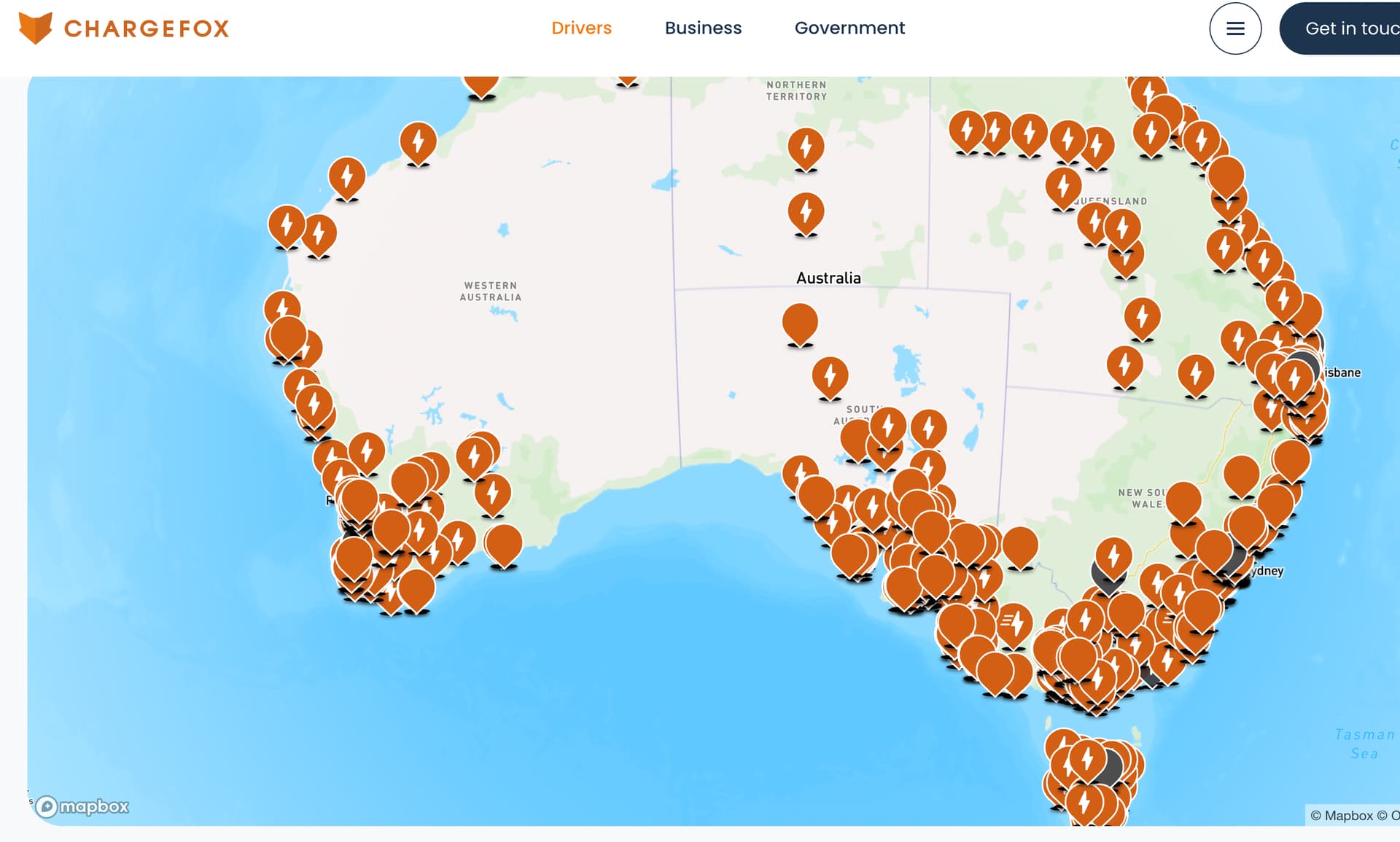Open the hamburger menu button
1400x842 pixels.
[1234, 28]
